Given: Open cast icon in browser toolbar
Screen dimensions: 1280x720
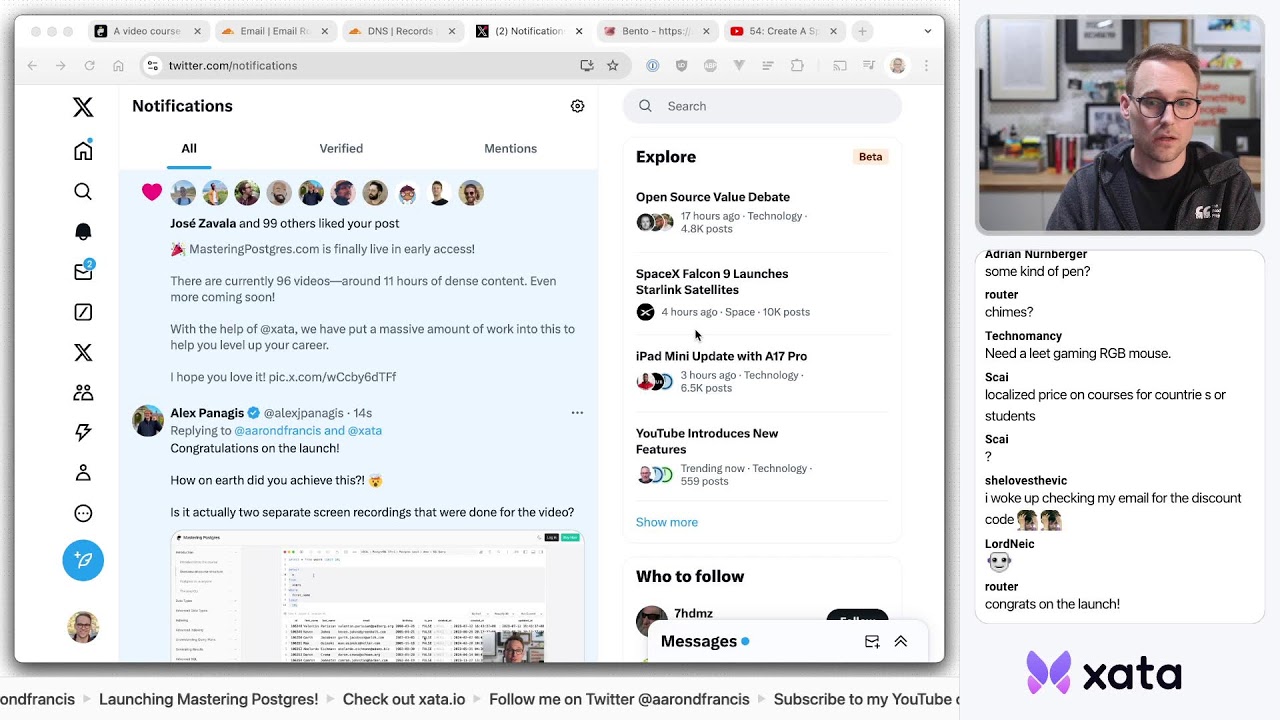Looking at the screenshot, I should [x=840, y=65].
